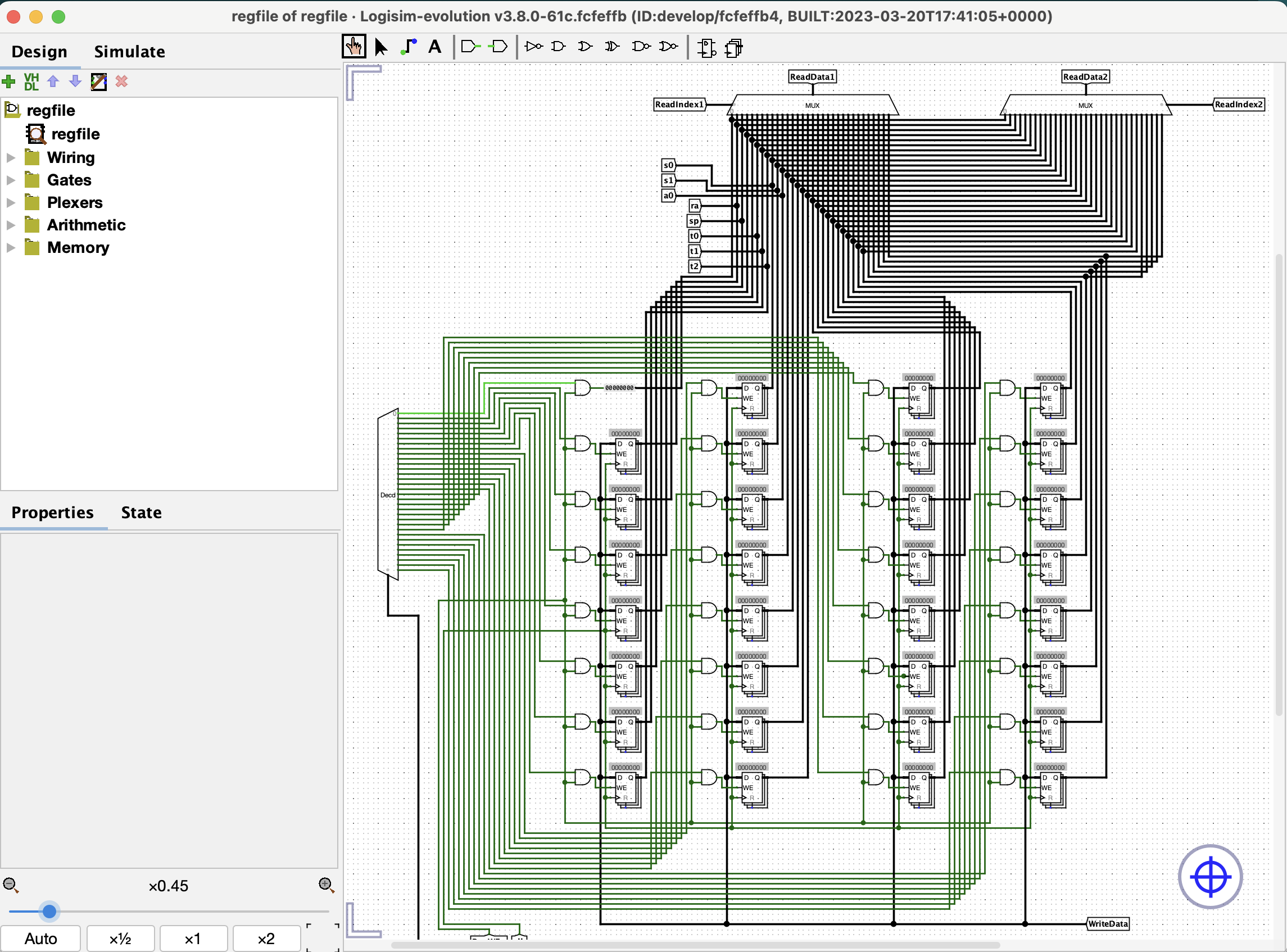Expand the Plexers library folder
Viewport: 1287px width, 952px height.
tap(10, 202)
